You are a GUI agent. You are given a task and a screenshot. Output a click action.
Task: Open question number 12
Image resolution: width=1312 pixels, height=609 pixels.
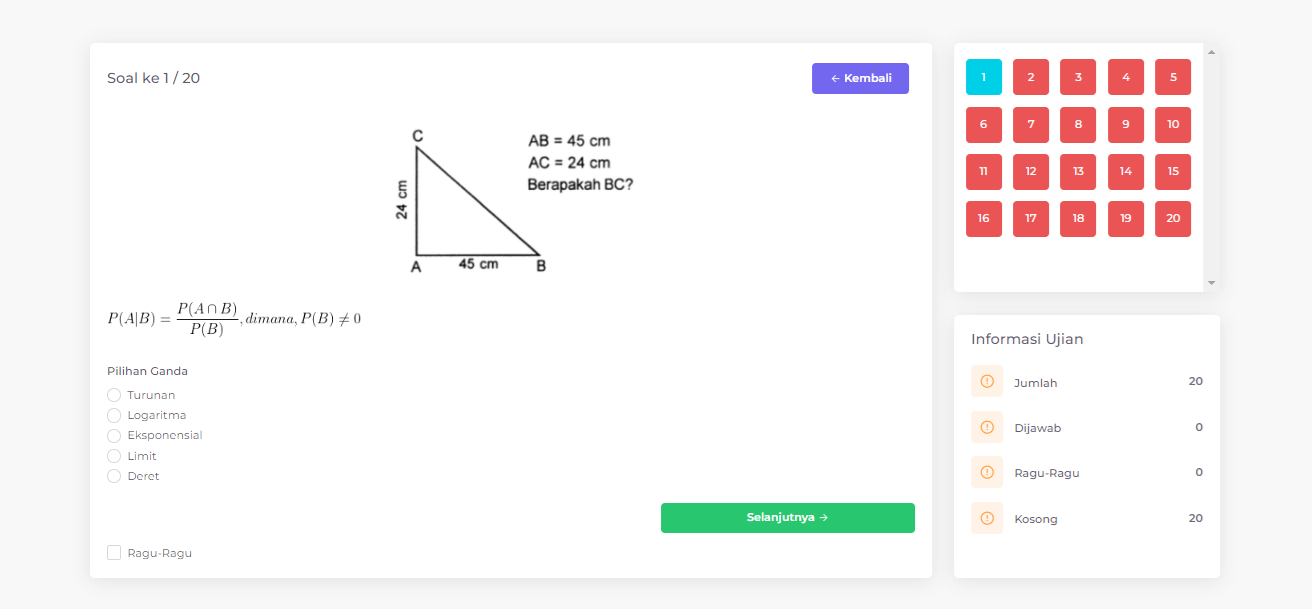pyautogui.click(x=1030, y=172)
